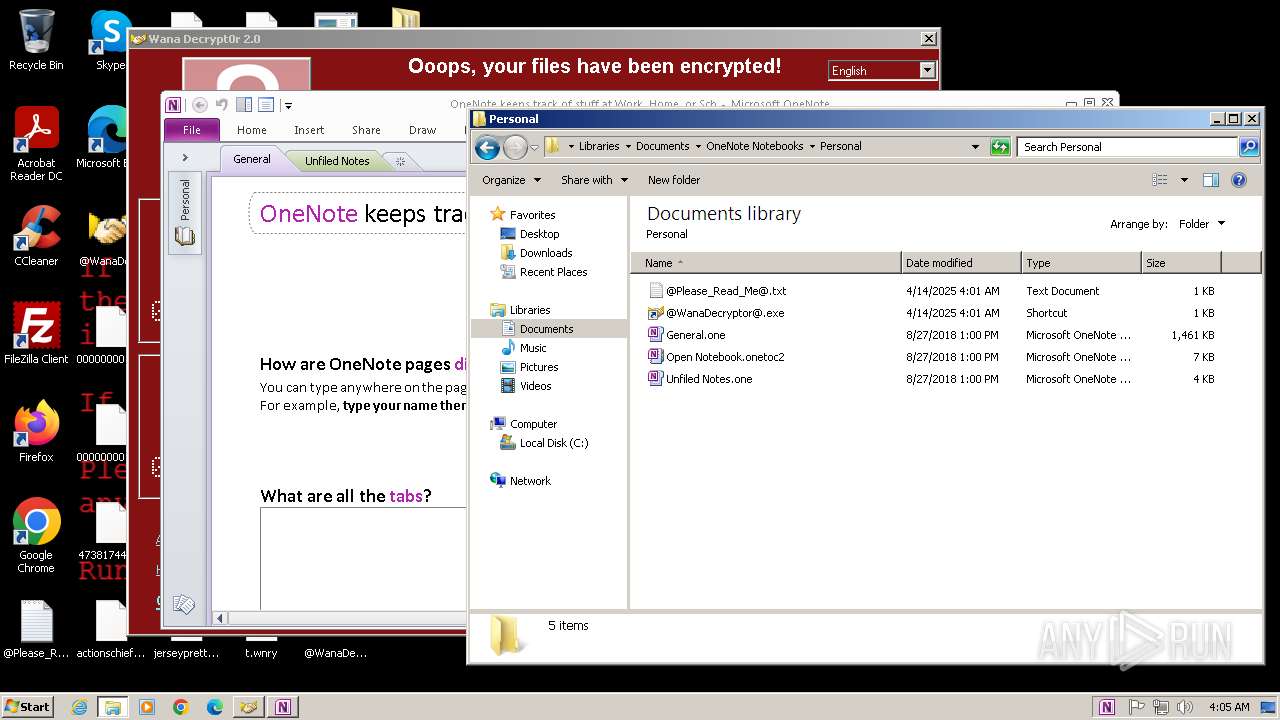Open the Arrange by Folder dropdown
Screen dimensions: 1280x720
point(1201,224)
